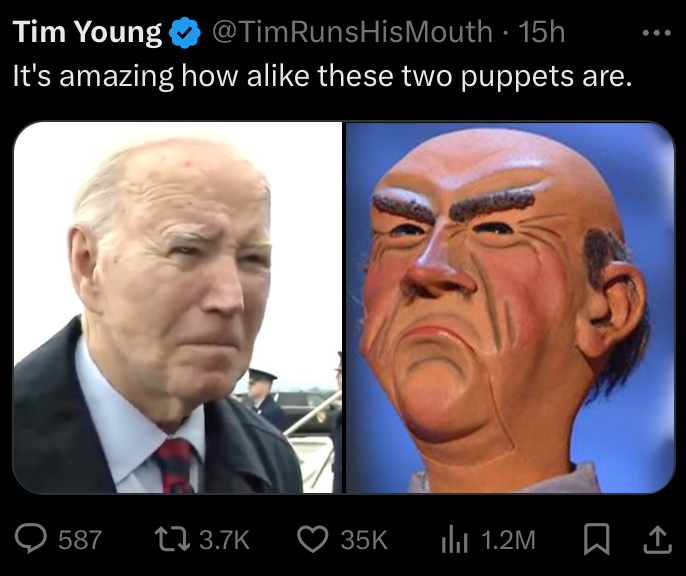This screenshot has height=576, width=686.
Task: Click the 35K likes count
Action: click(364, 540)
